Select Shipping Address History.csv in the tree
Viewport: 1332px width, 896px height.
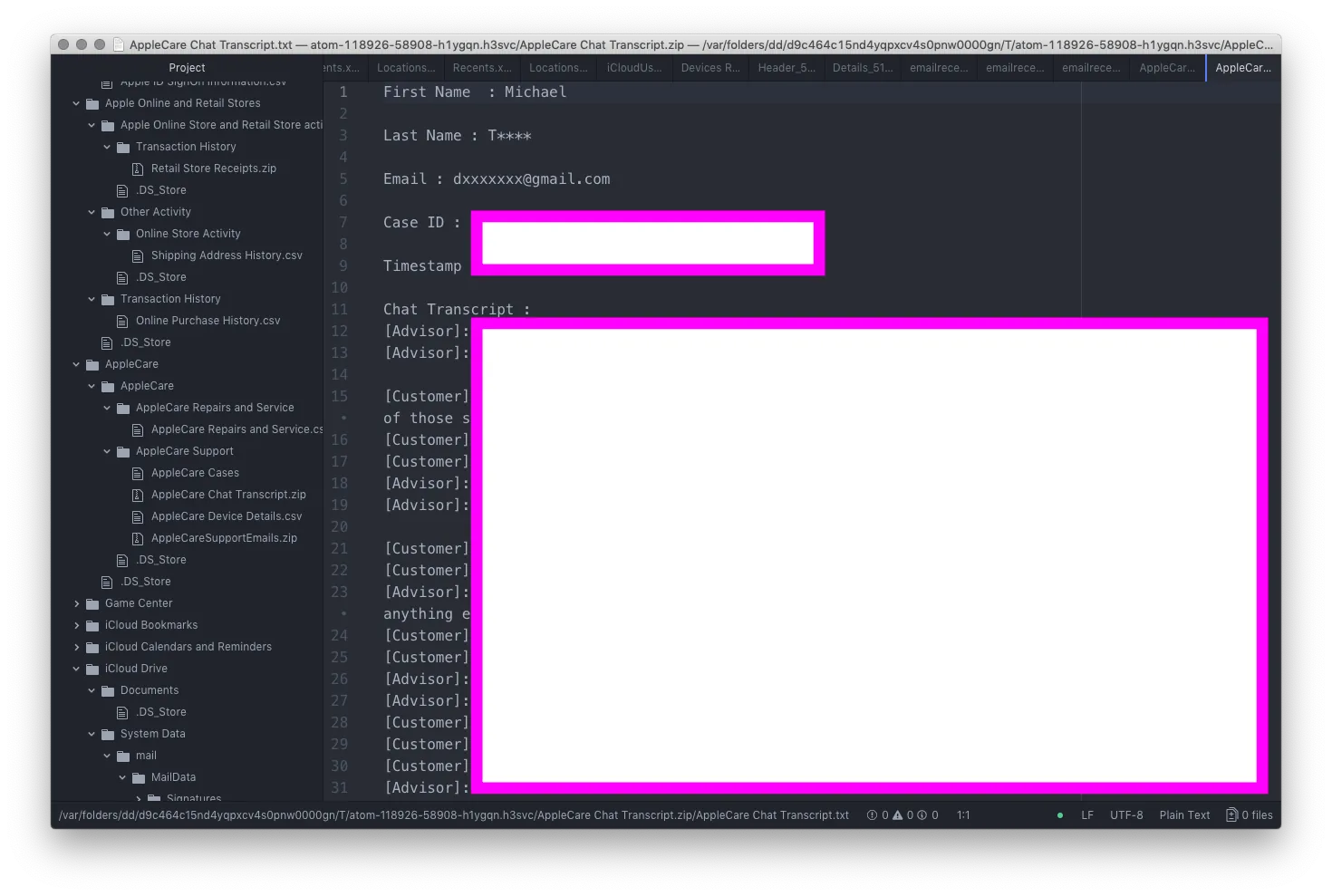(x=227, y=255)
